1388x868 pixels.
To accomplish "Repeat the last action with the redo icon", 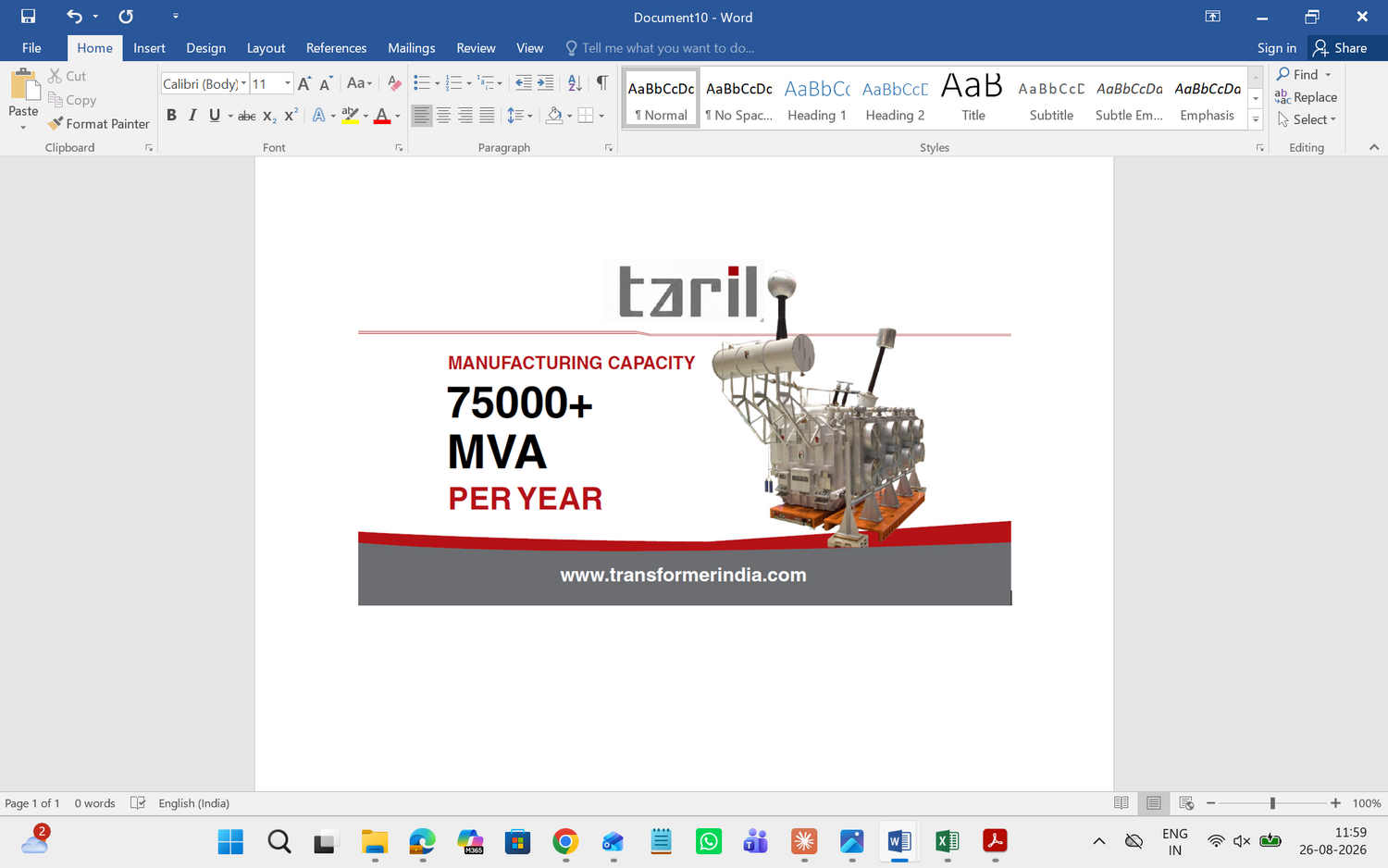I will [126, 17].
